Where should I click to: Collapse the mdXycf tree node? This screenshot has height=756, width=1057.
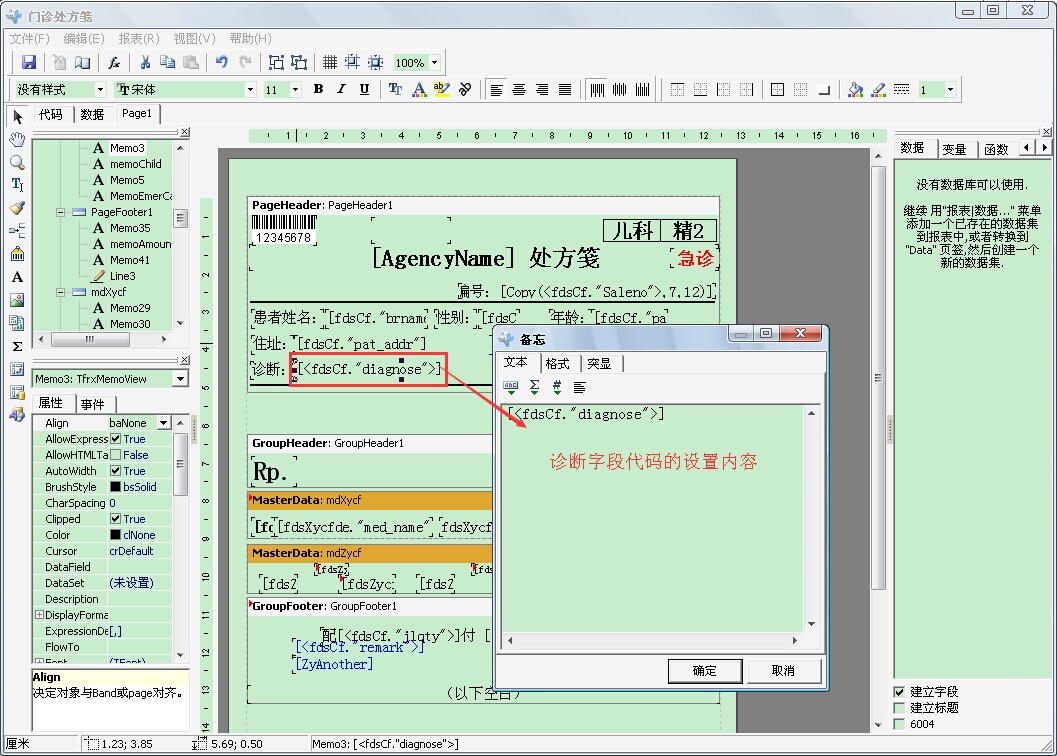tap(61, 292)
